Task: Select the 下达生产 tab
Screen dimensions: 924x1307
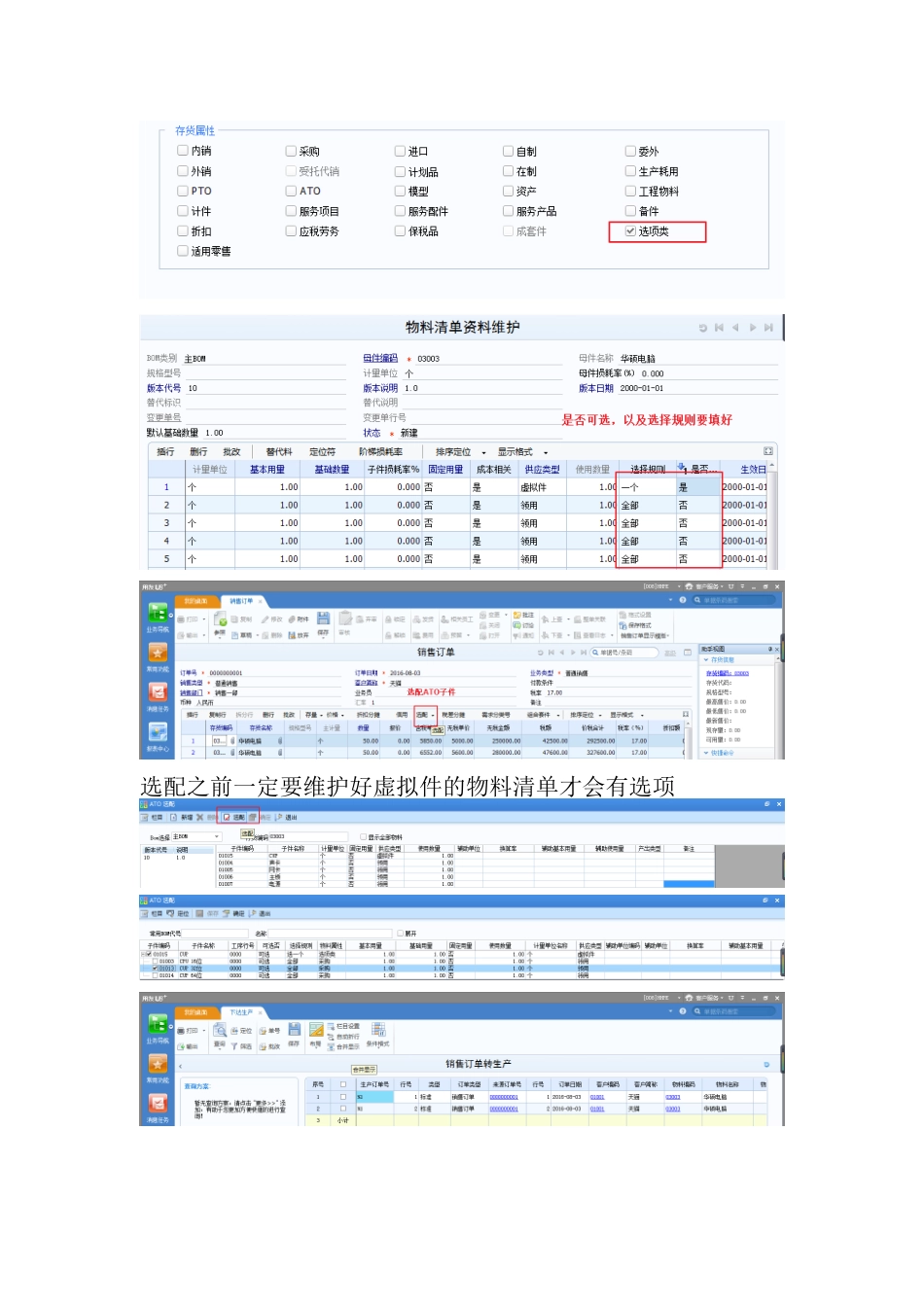Action: [240, 1012]
